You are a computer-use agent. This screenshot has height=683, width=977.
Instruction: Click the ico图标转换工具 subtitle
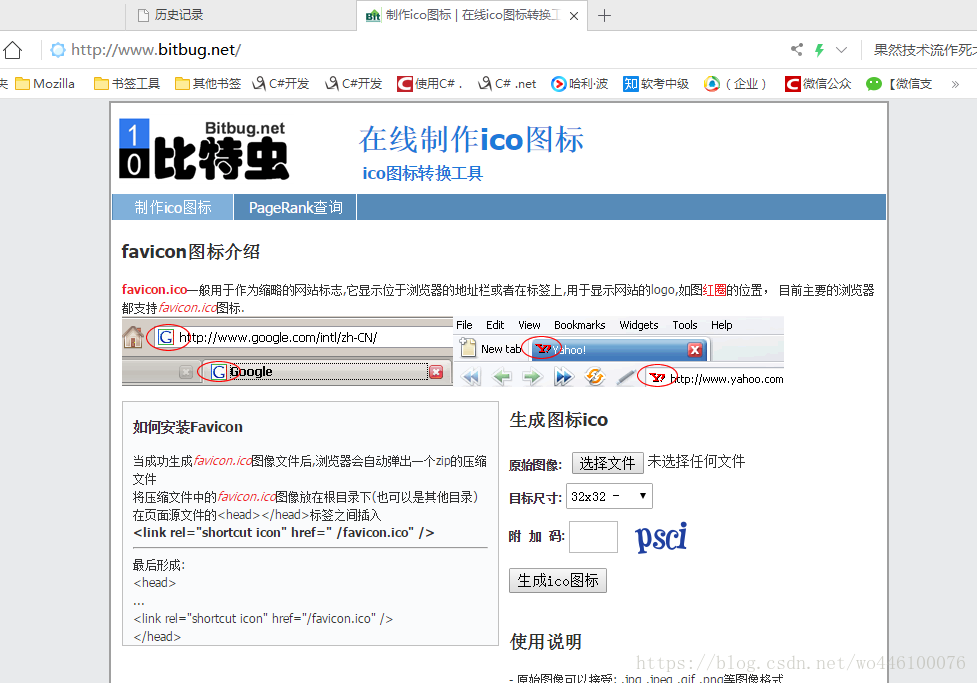[x=422, y=173]
